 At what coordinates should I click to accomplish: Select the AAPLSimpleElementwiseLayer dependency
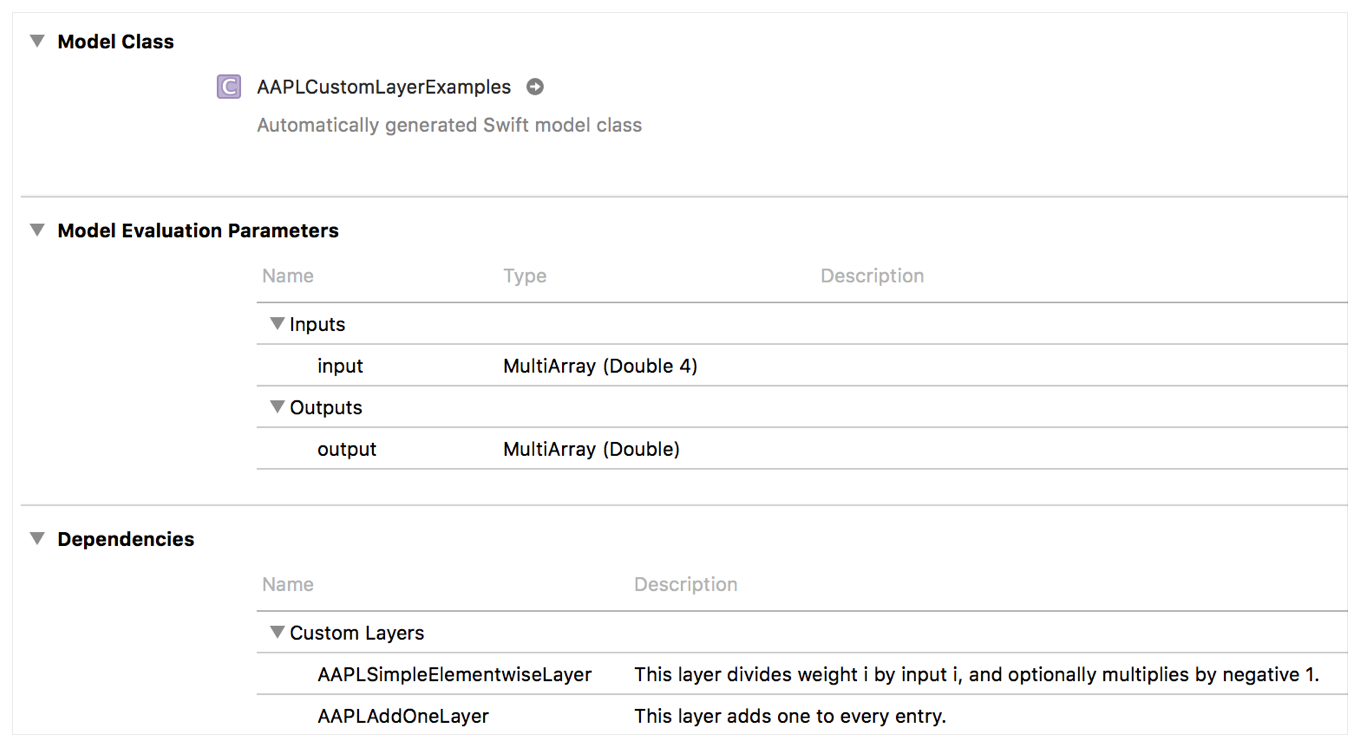point(454,675)
